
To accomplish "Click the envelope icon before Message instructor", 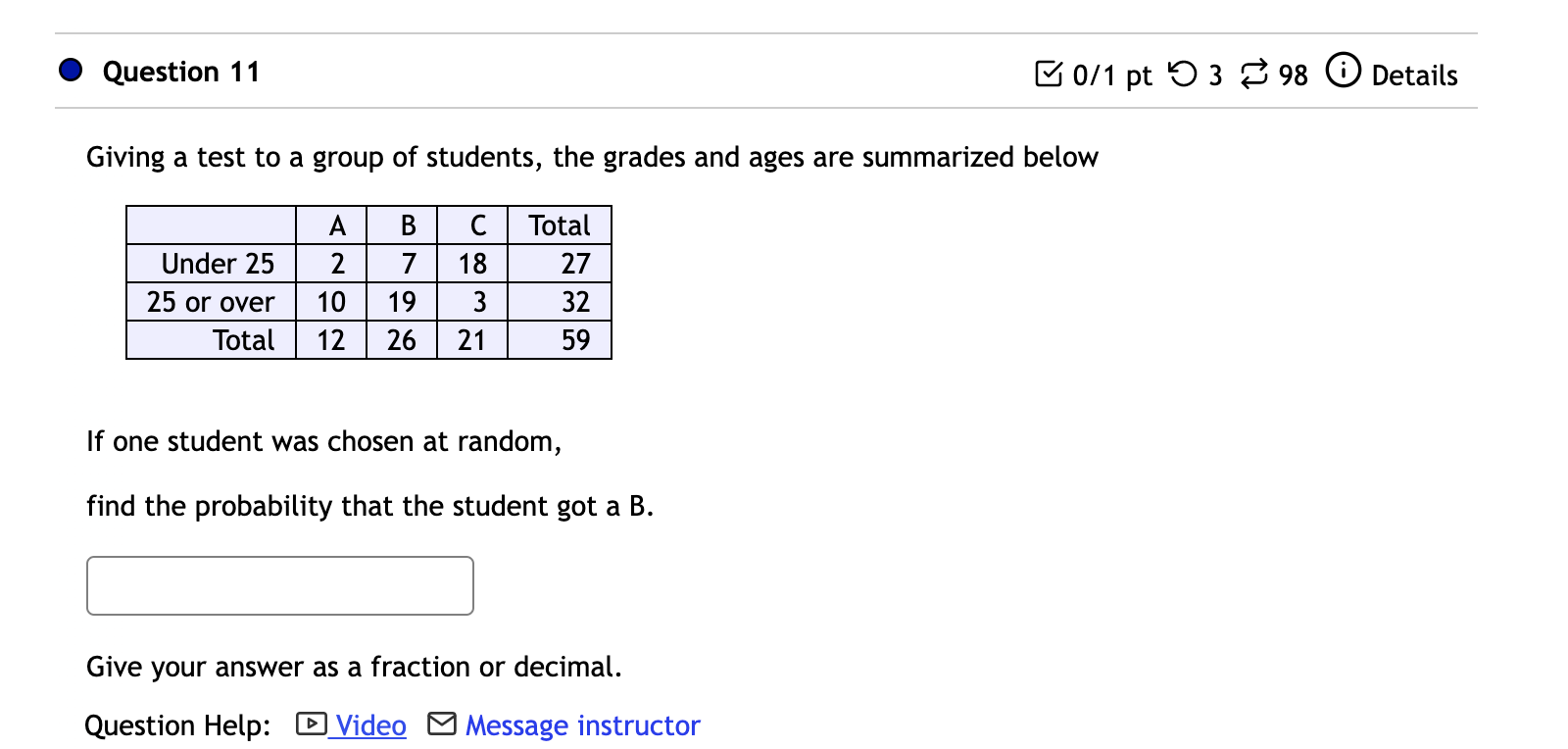I will click(441, 724).
